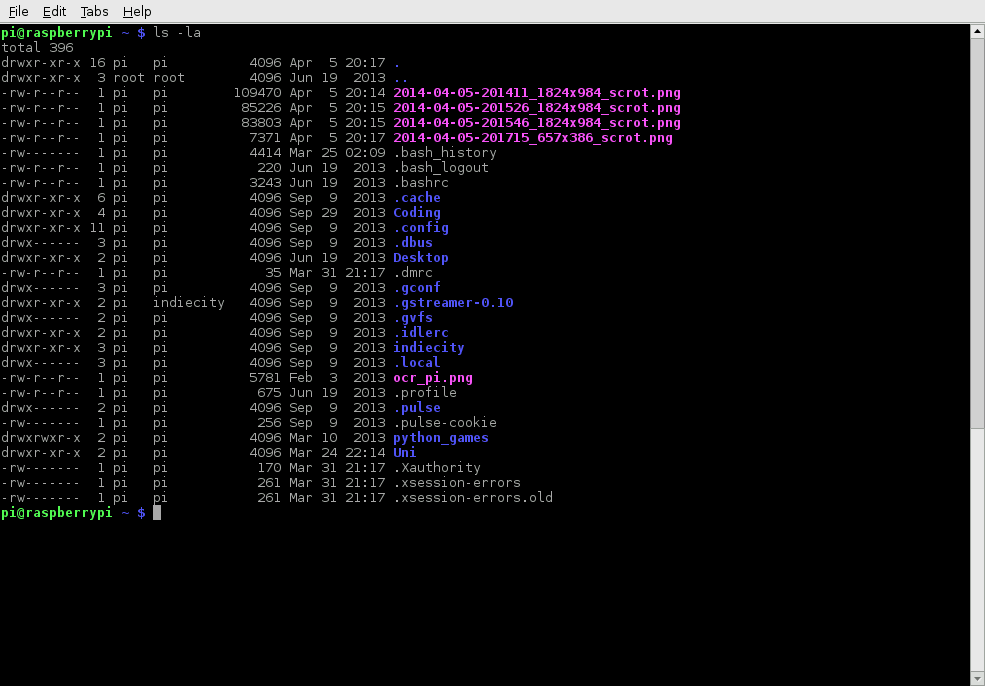Screen dimensions: 985x686
Task: Open the Tabs menu
Action: (x=94, y=11)
